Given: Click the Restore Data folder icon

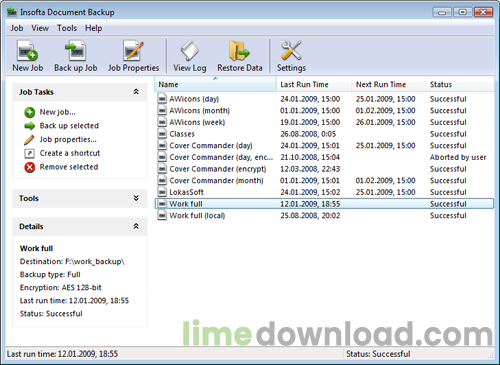Looking at the screenshot, I should click(239, 51).
